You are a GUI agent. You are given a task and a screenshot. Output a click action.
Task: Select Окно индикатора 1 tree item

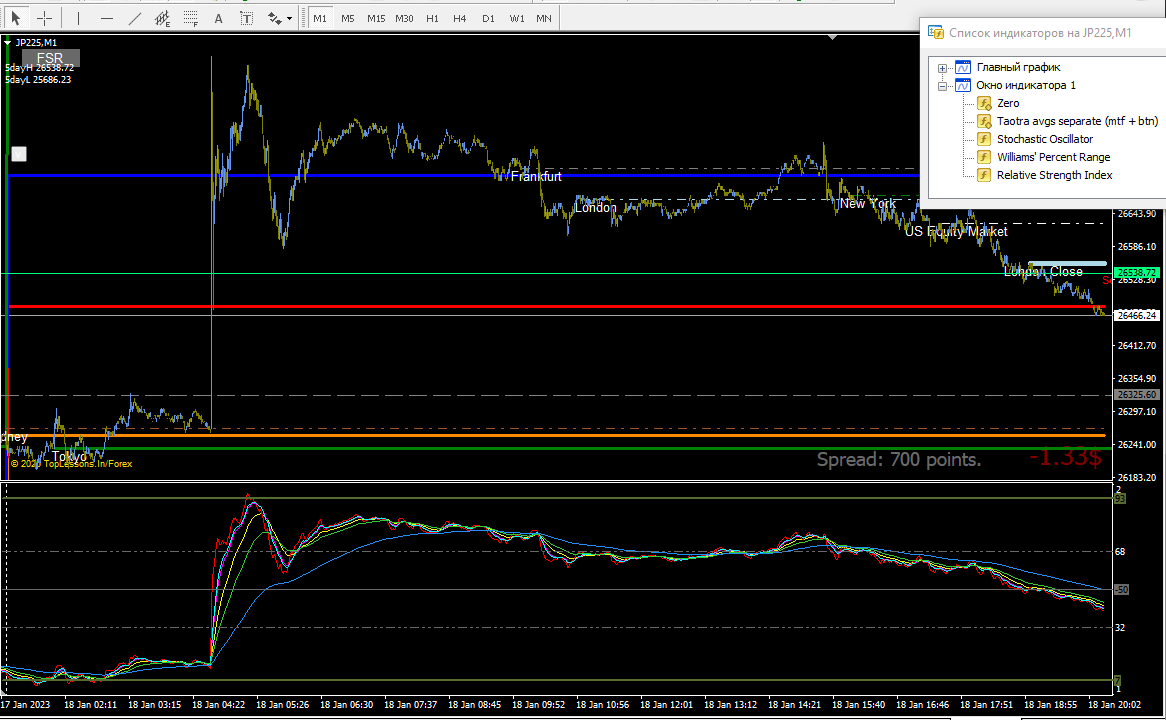click(x=1025, y=86)
